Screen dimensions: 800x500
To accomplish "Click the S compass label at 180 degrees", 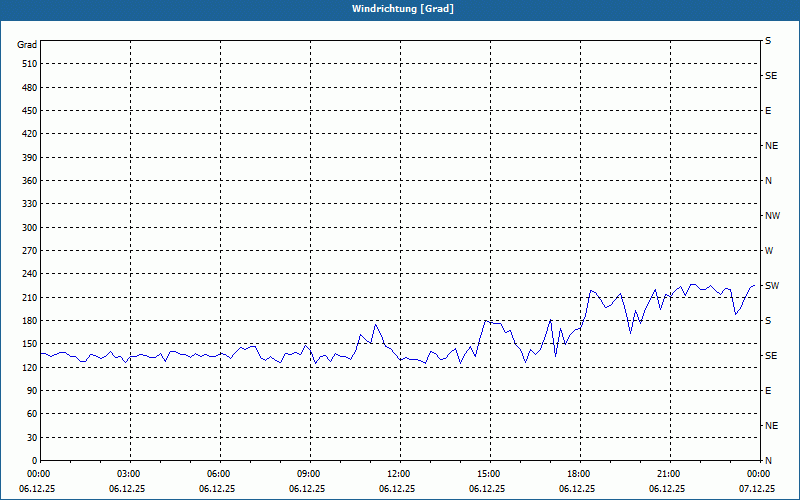I will click(768, 321).
